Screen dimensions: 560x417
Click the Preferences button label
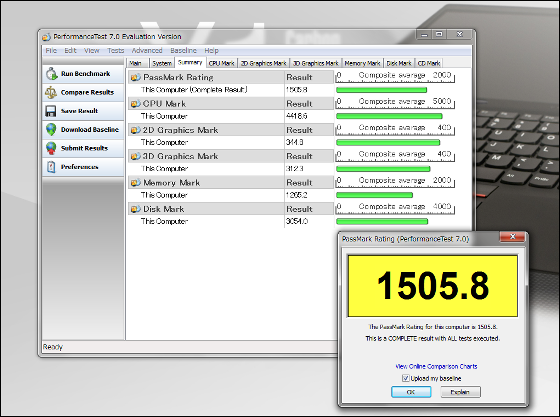tap(79, 167)
